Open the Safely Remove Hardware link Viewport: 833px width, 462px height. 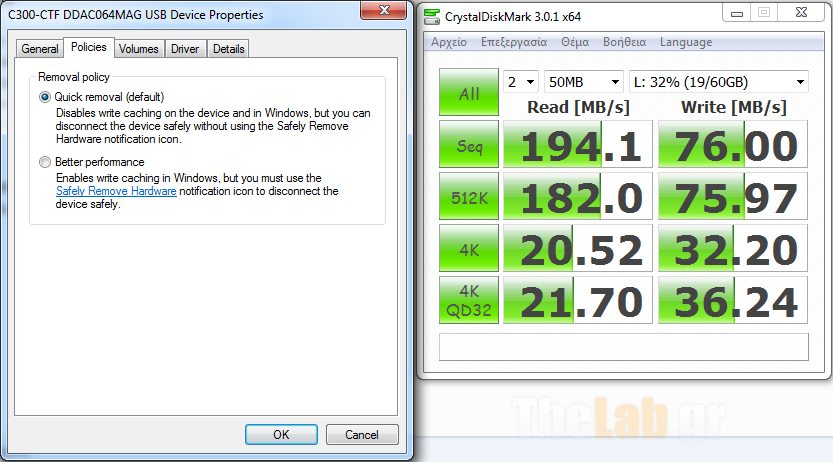[x=116, y=191]
